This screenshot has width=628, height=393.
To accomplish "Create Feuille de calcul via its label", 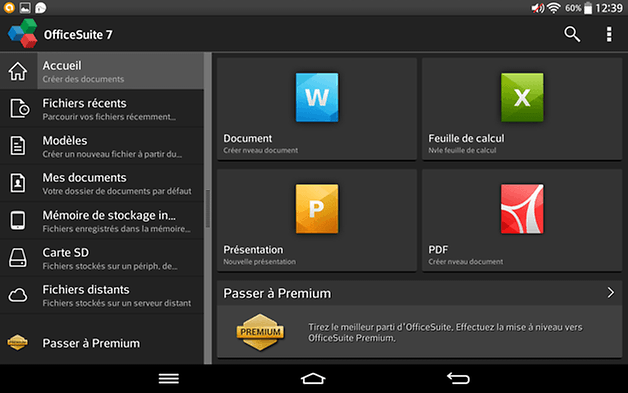I will click(466, 139).
